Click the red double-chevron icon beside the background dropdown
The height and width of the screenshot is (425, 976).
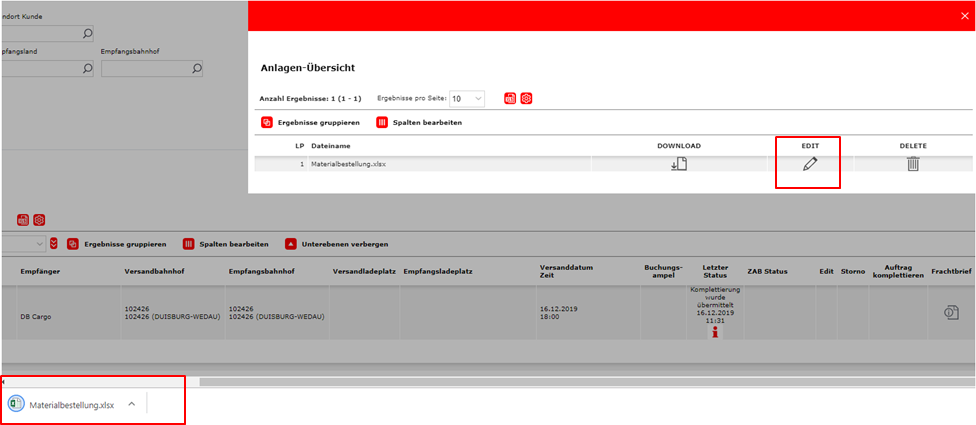coord(54,244)
